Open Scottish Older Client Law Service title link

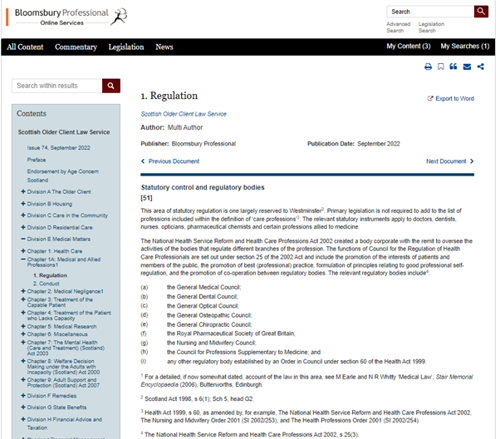pos(183,114)
